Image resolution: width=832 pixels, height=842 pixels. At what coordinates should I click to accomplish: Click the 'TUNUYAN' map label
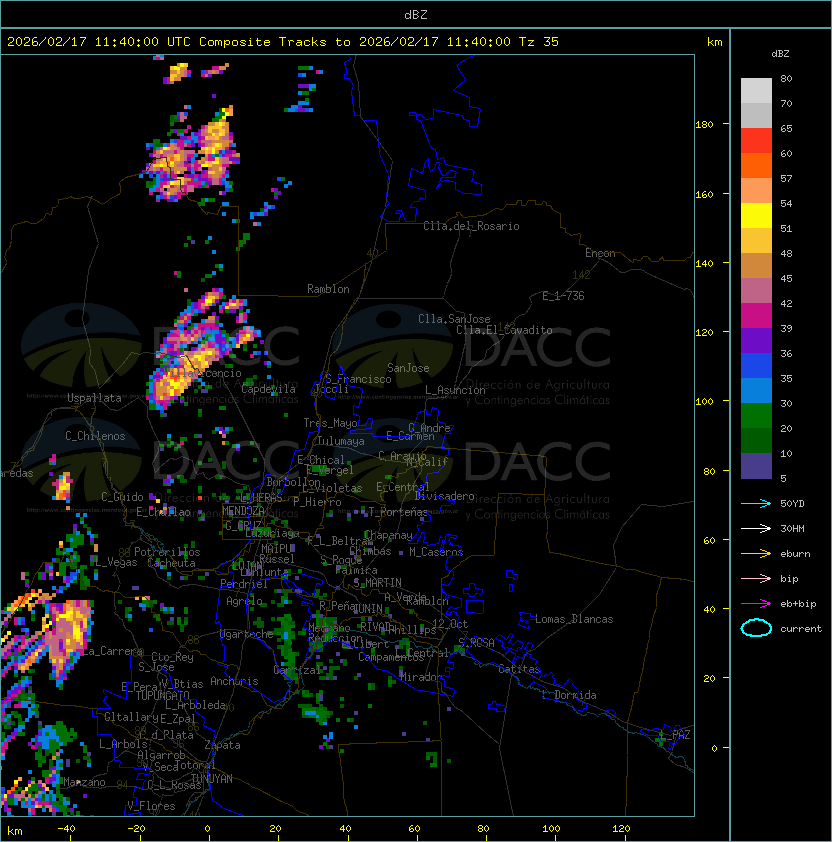212,779
